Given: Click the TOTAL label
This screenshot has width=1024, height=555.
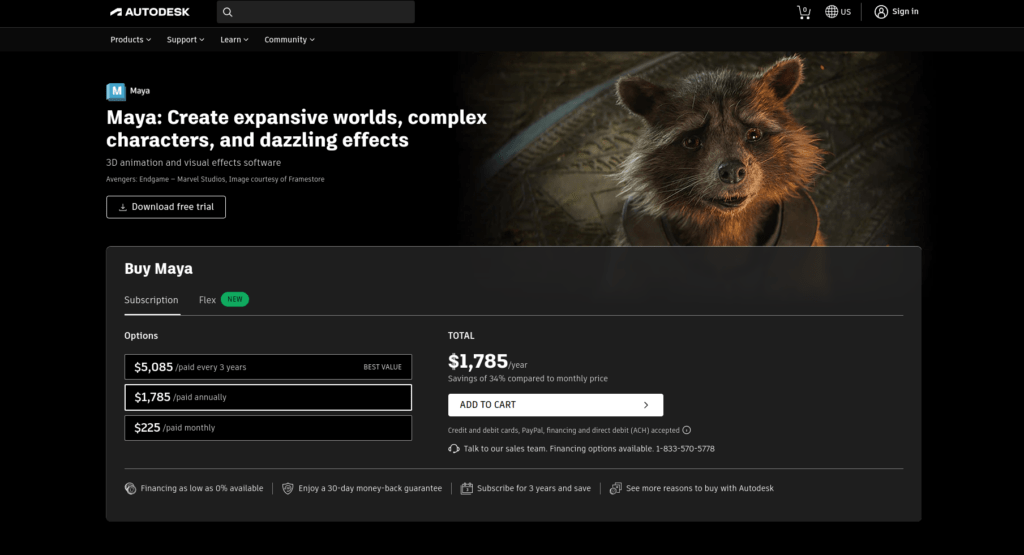Looking at the screenshot, I should 461,336.
